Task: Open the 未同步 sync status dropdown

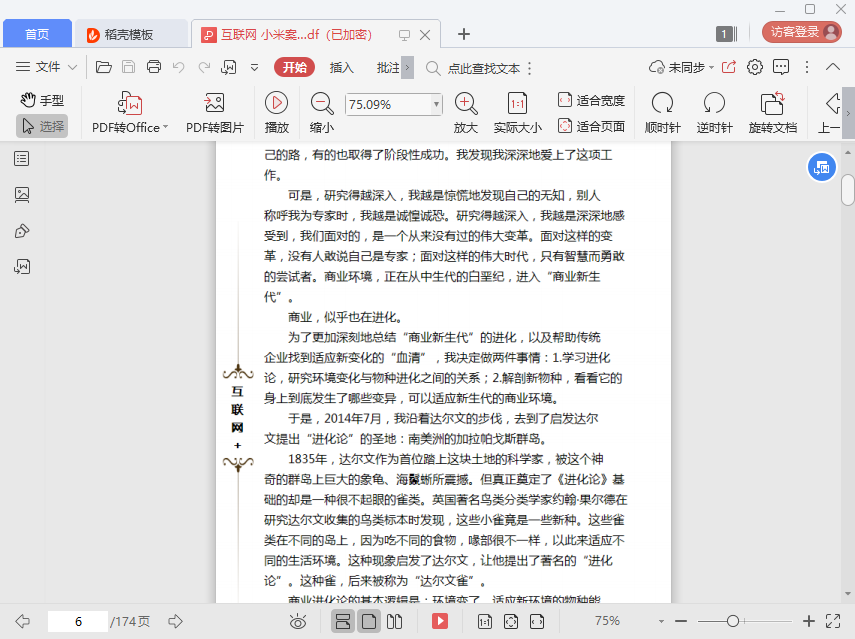Action: click(x=680, y=67)
